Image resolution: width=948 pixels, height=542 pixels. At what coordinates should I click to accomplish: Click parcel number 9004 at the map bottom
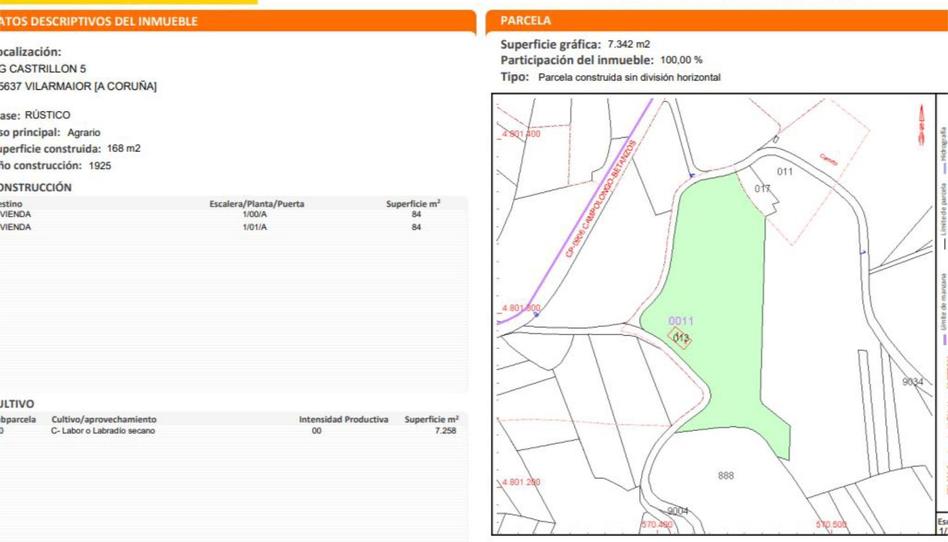(x=678, y=511)
